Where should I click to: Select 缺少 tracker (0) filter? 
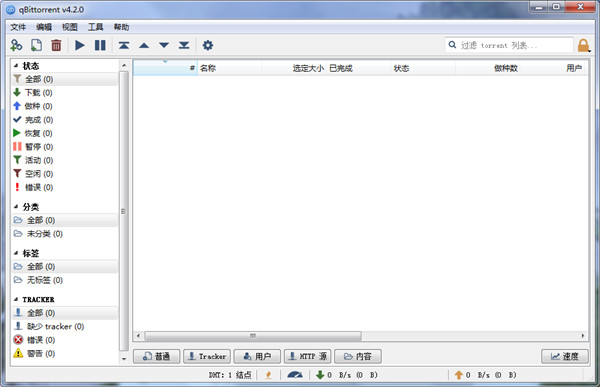click(65, 326)
